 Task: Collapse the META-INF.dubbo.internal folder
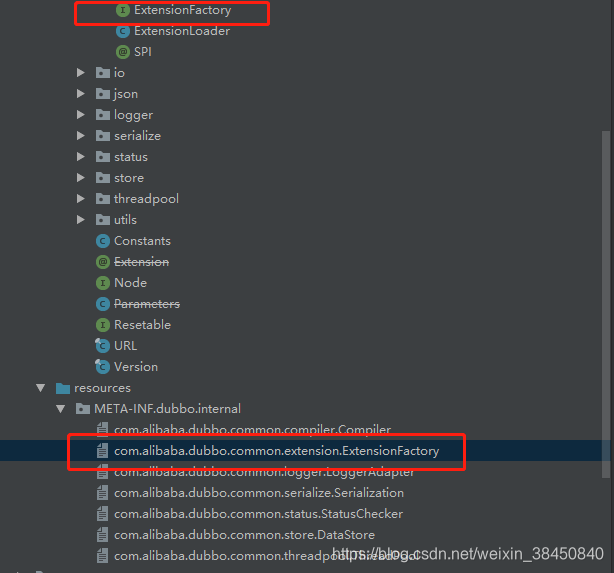61,409
